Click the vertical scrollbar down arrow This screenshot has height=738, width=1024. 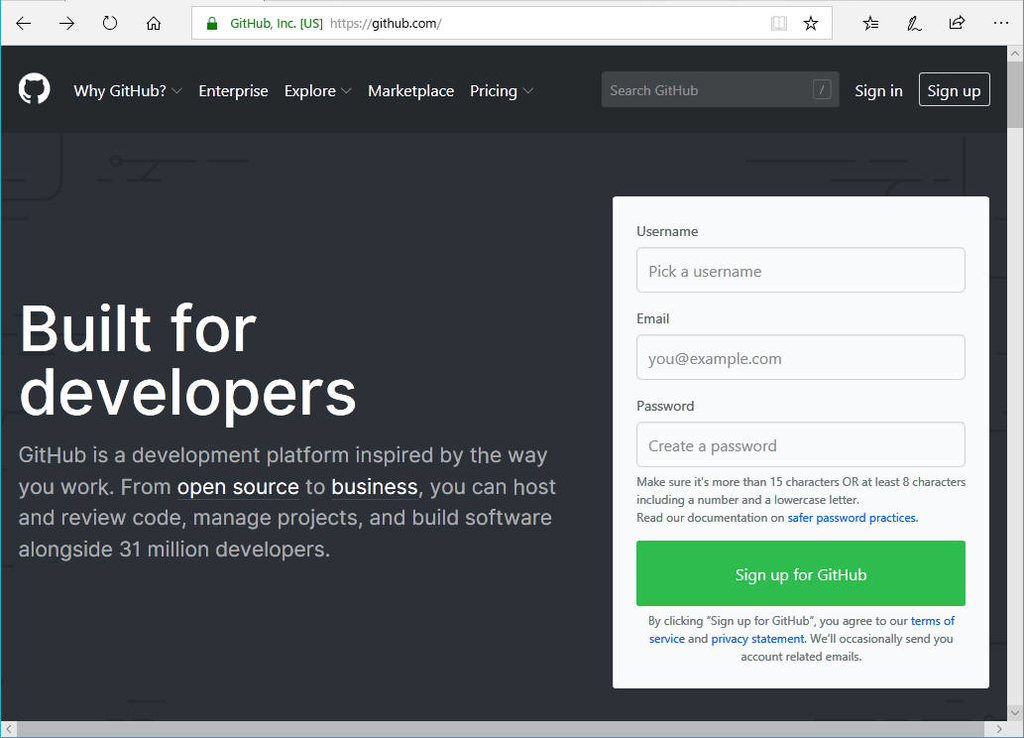[x=1015, y=713]
